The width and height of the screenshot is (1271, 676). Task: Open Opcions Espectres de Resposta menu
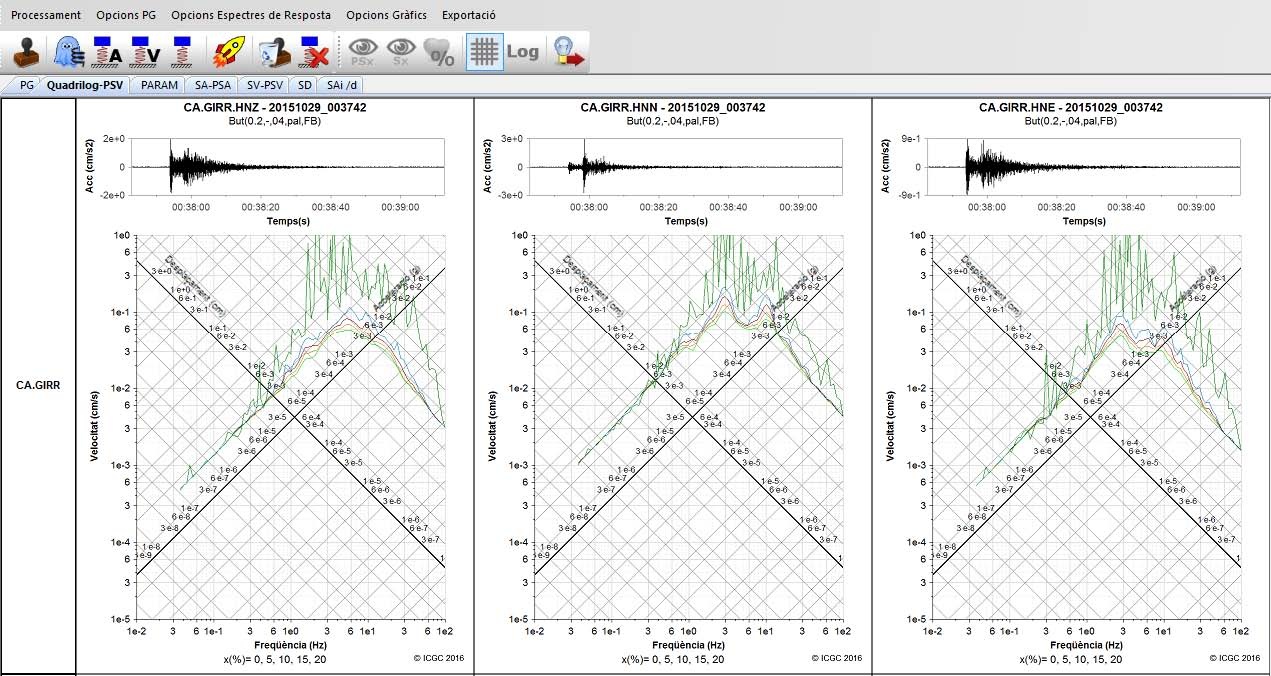[x=251, y=16]
